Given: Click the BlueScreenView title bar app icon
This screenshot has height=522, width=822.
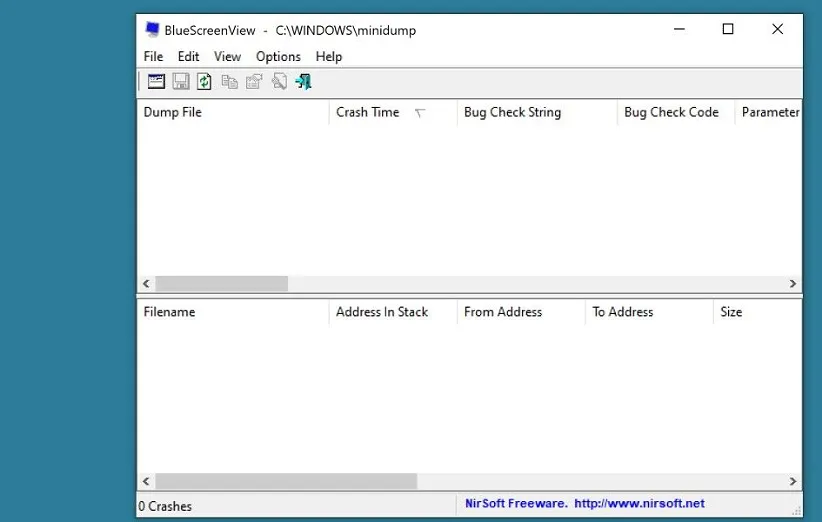Looking at the screenshot, I should 152,30.
